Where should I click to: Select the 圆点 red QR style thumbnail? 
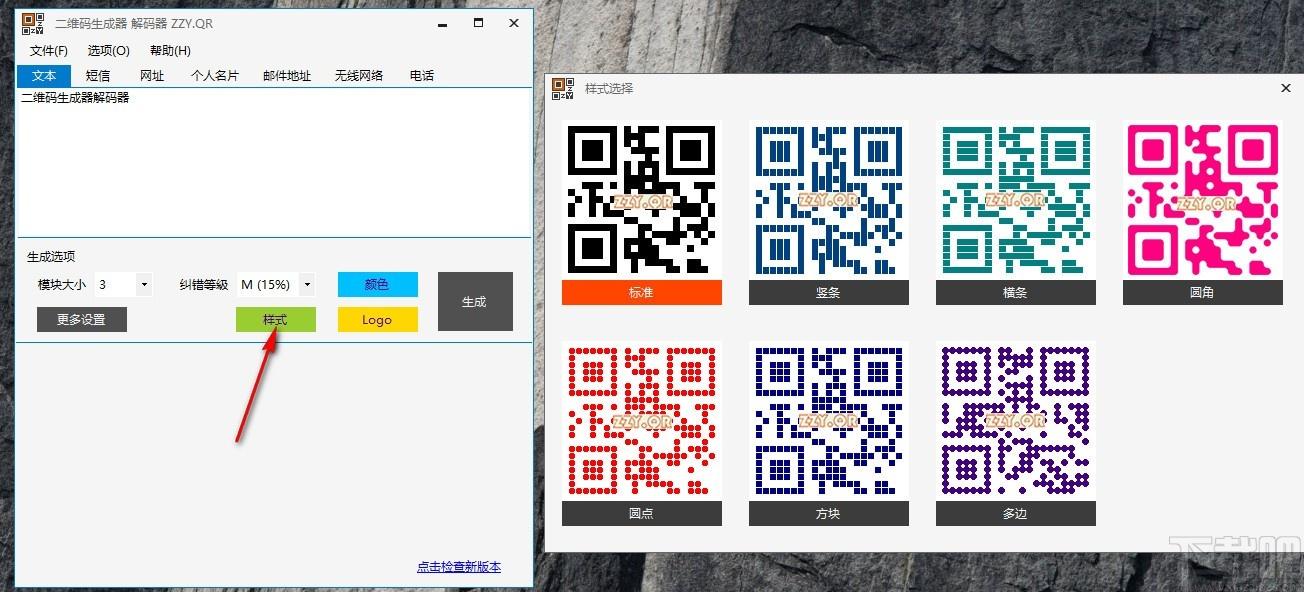(x=642, y=421)
